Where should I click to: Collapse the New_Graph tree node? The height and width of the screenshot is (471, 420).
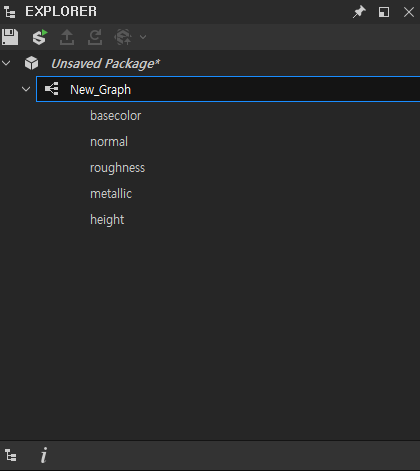click(x=26, y=89)
